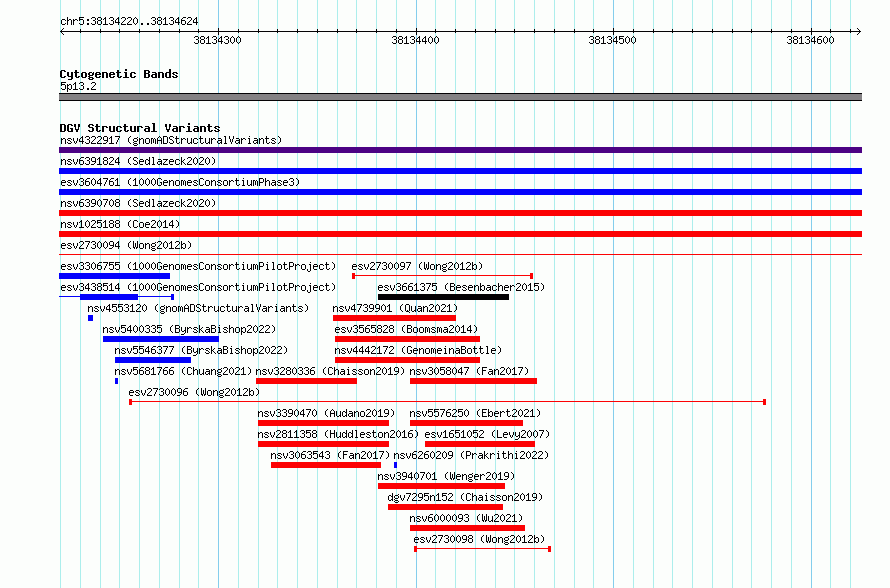Click the DGV Structural Variants track title

(x=140, y=128)
